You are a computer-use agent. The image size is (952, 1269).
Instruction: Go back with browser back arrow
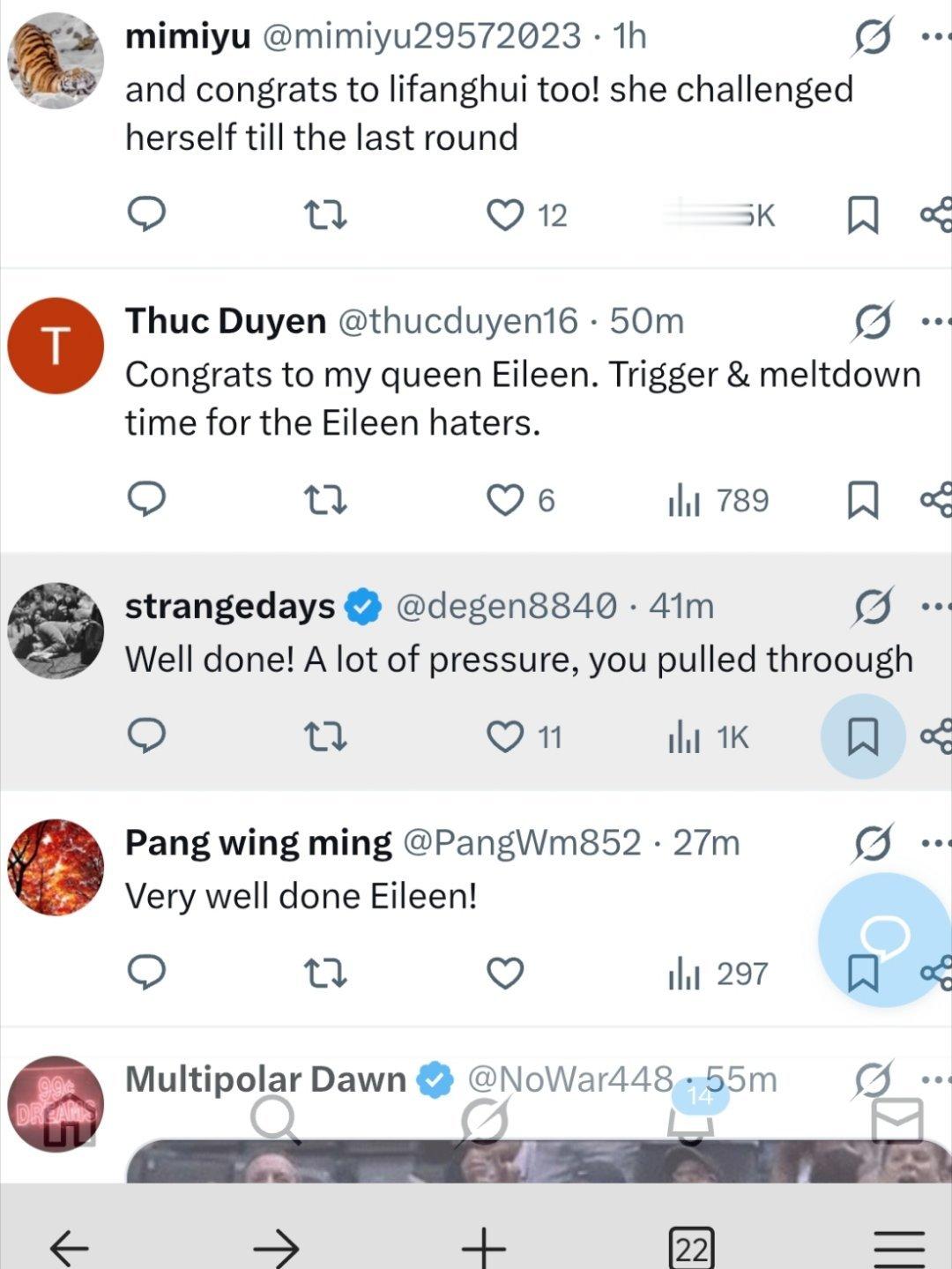click(69, 1248)
